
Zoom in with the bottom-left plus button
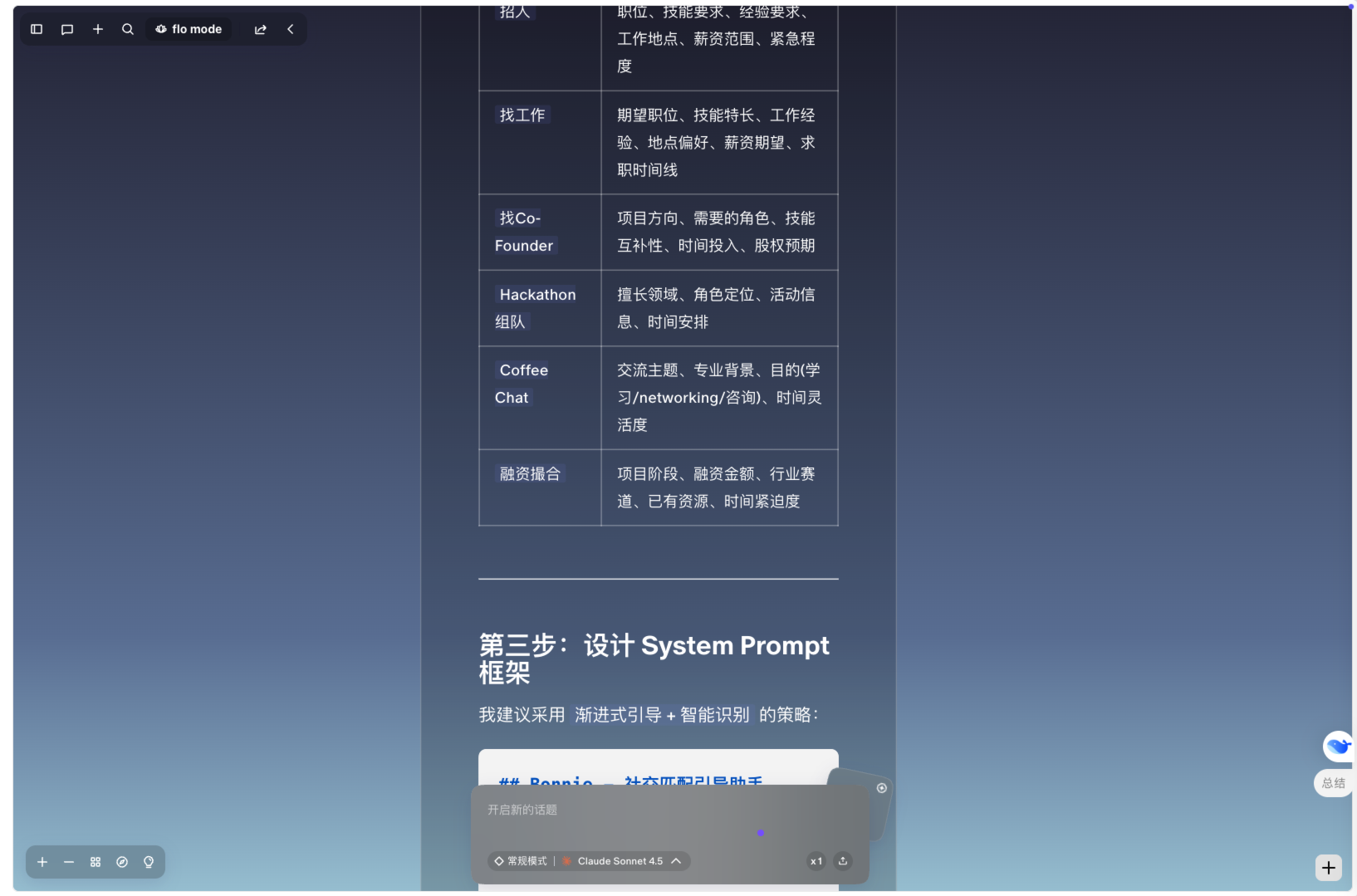point(42,862)
